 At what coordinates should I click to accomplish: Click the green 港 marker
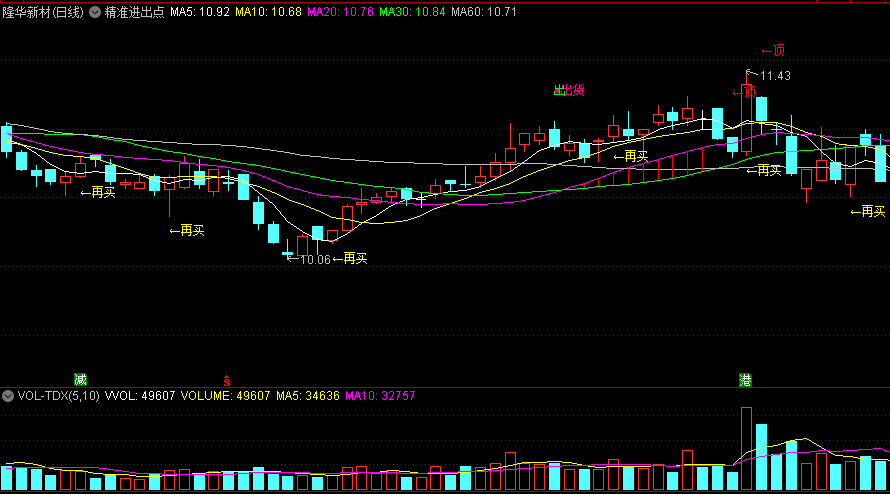[745, 380]
